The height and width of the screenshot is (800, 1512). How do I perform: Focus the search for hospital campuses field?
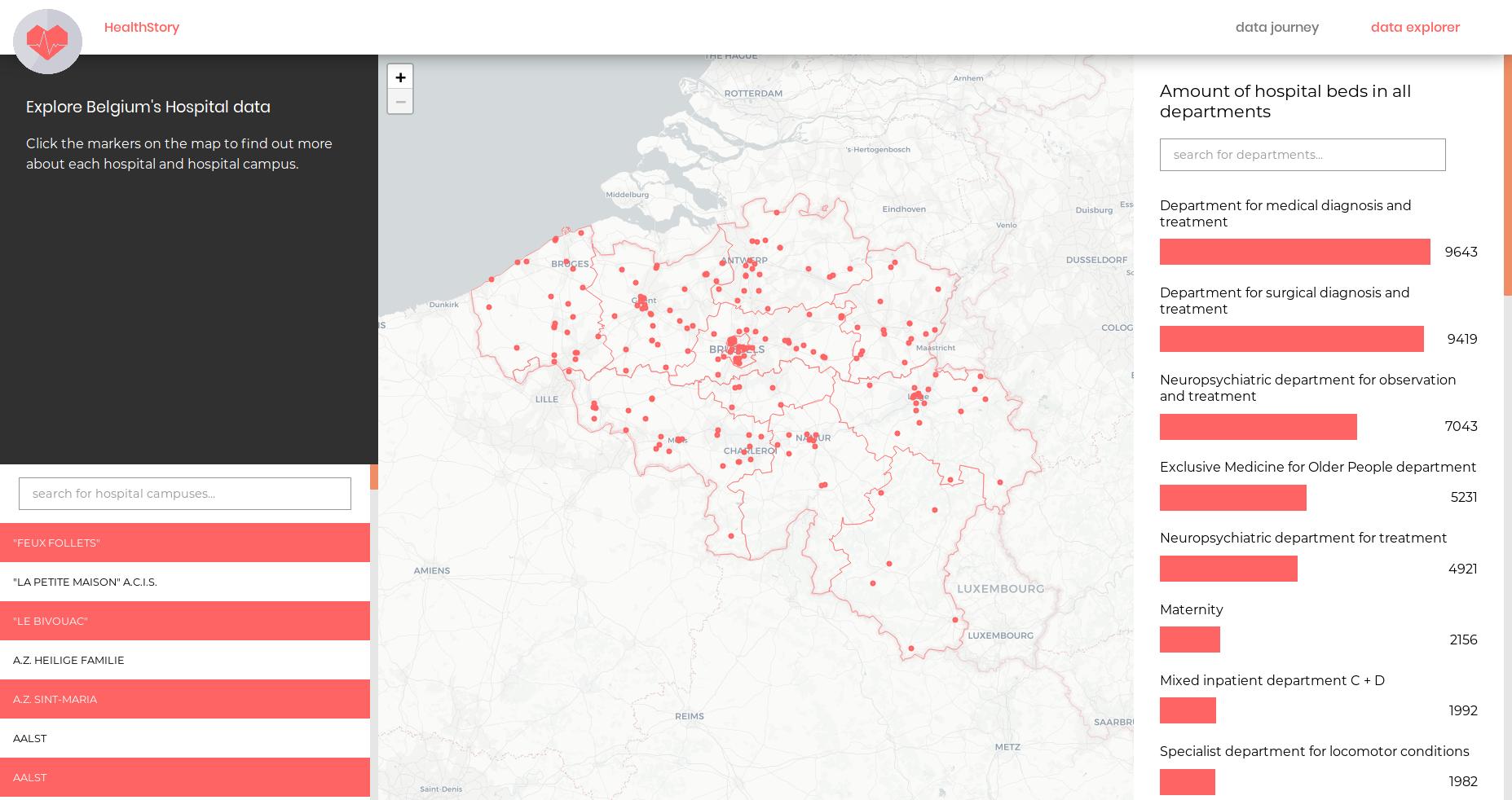coord(185,494)
